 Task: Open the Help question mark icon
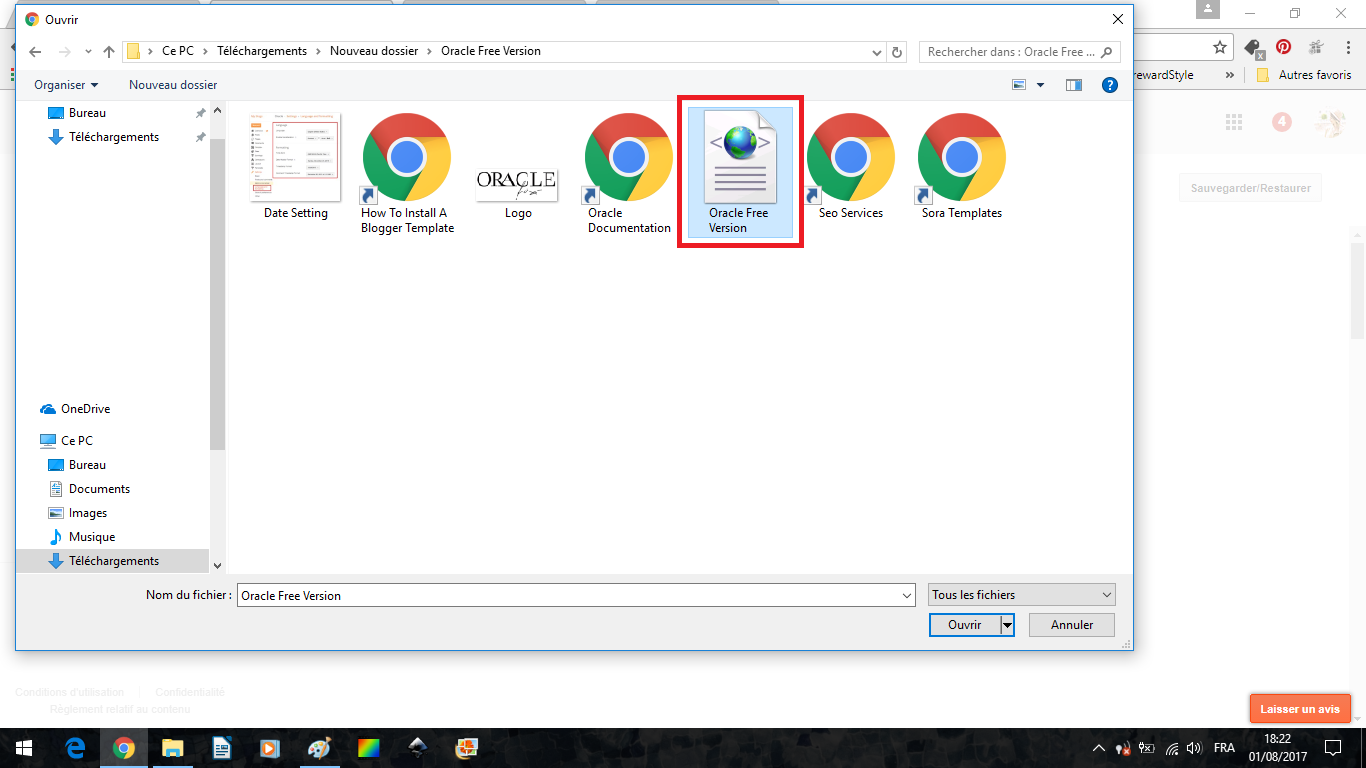[1109, 85]
